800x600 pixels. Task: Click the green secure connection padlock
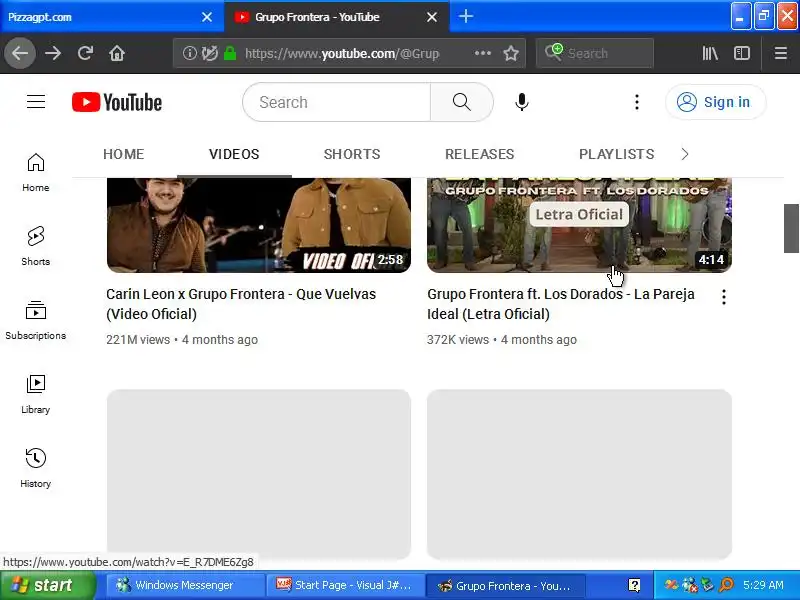coord(230,53)
